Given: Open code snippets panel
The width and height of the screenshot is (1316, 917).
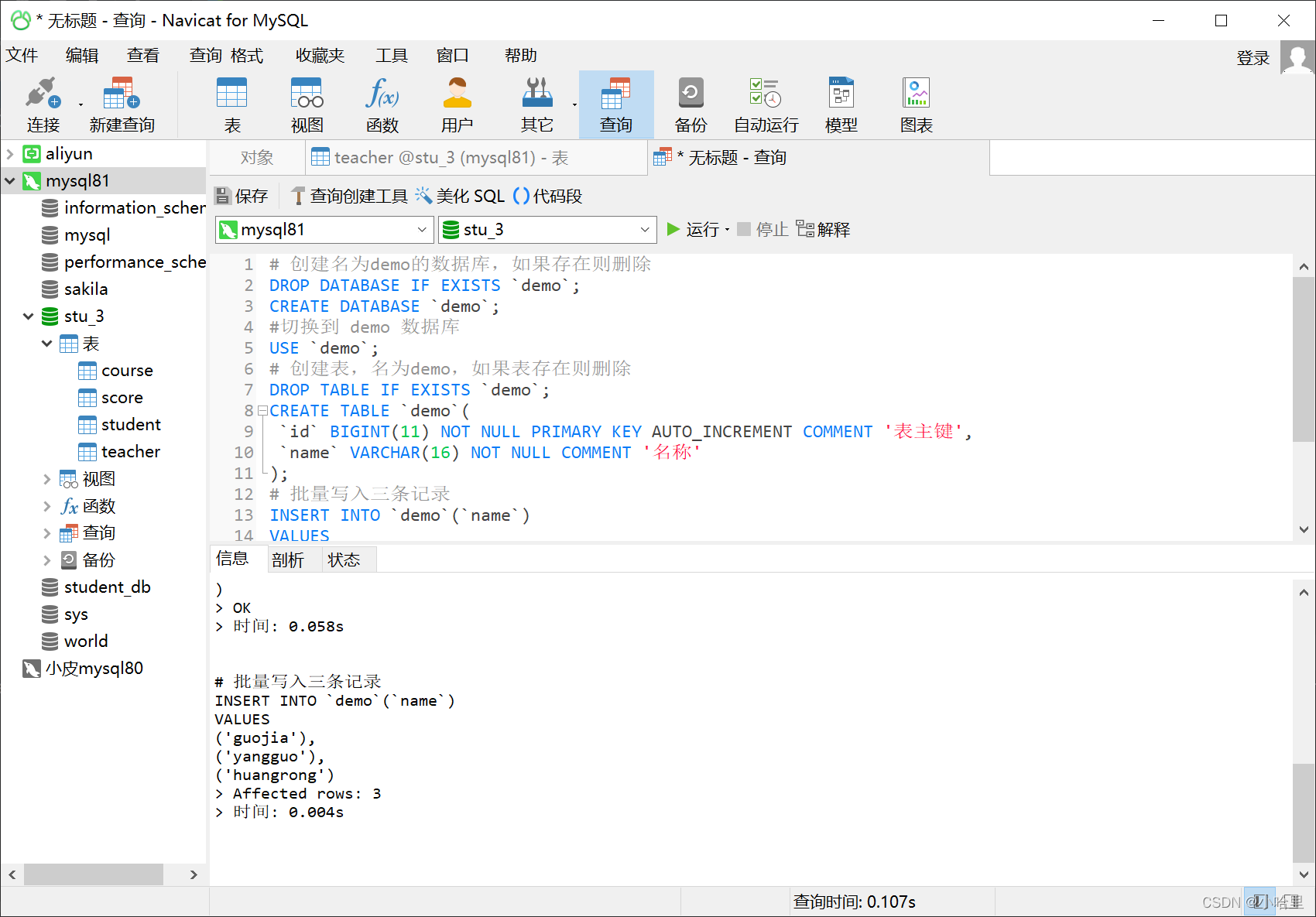Looking at the screenshot, I should pyautogui.click(x=548, y=196).
